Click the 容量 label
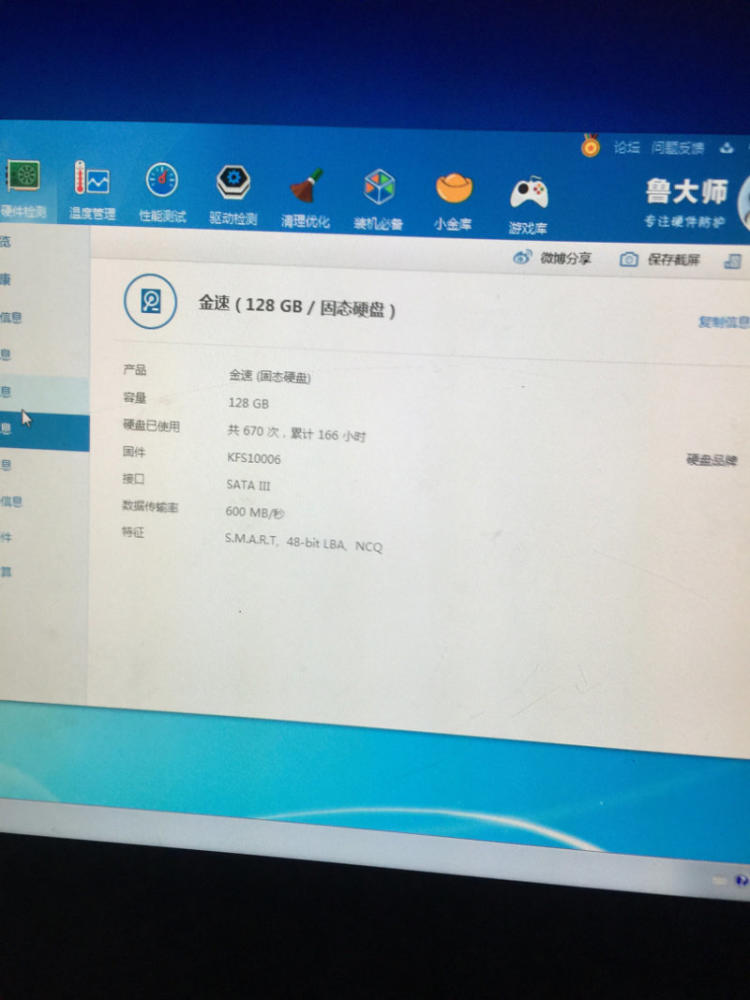The width and height of the screenshot is (750, 1000). (135, 398)
